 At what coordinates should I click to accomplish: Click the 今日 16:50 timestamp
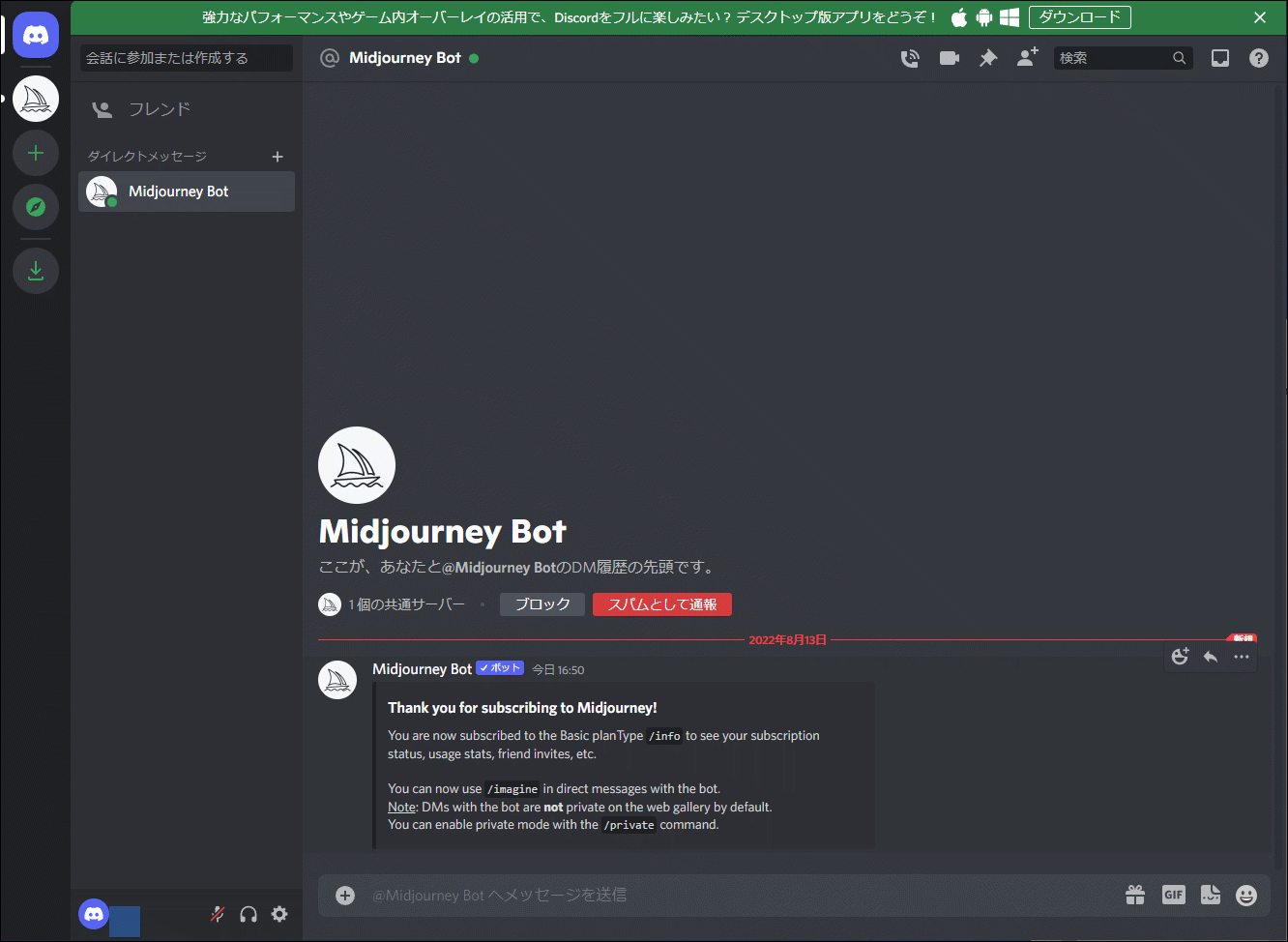pyautogui.click(x=558, y=670)
